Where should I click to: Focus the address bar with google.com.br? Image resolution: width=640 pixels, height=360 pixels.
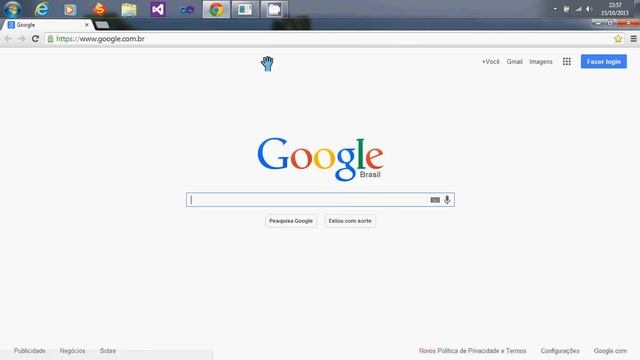tap(331, 39)
